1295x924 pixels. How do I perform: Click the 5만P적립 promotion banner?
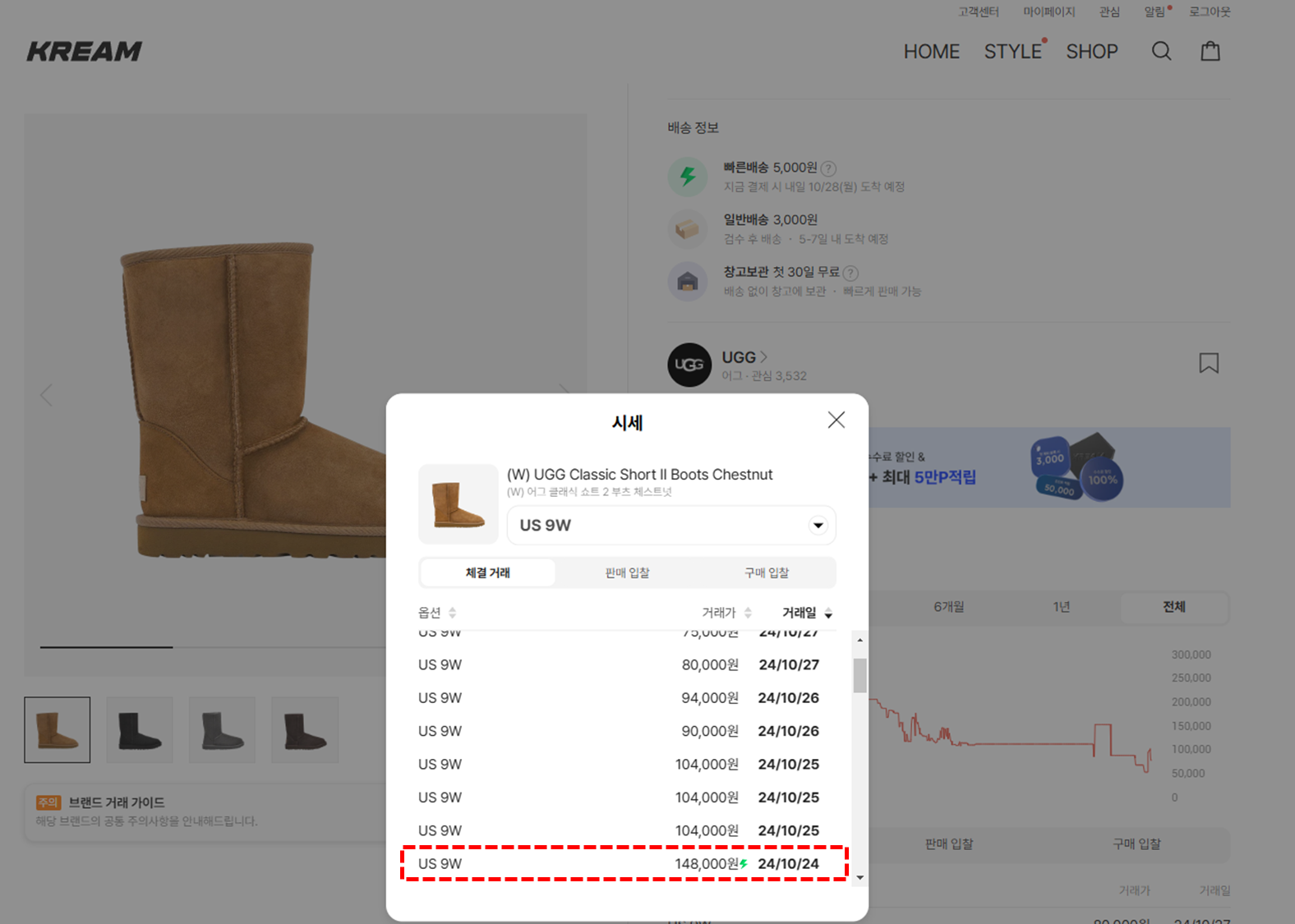(1049, 467)
